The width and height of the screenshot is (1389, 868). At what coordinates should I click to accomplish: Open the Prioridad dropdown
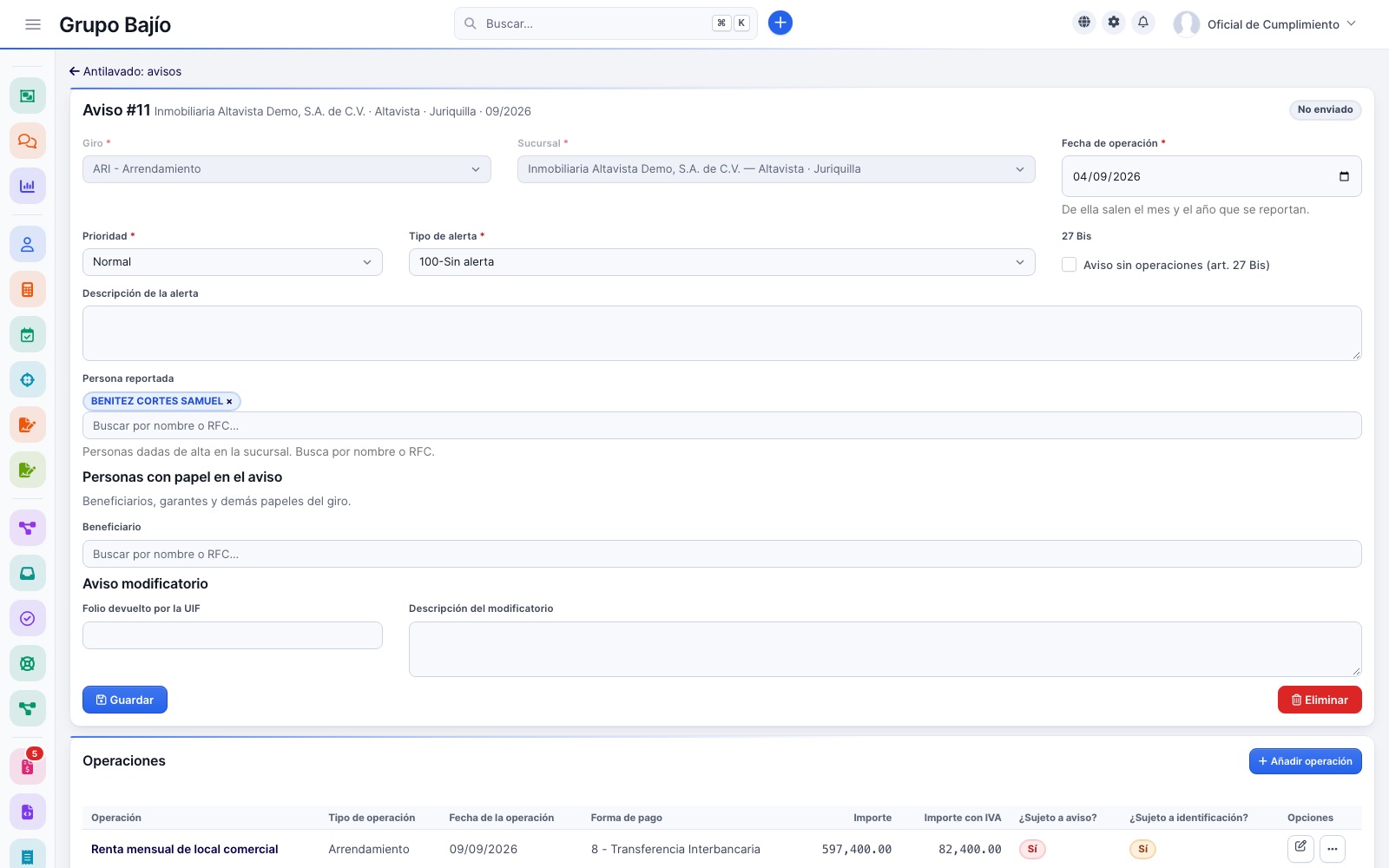tap(233, 262)
